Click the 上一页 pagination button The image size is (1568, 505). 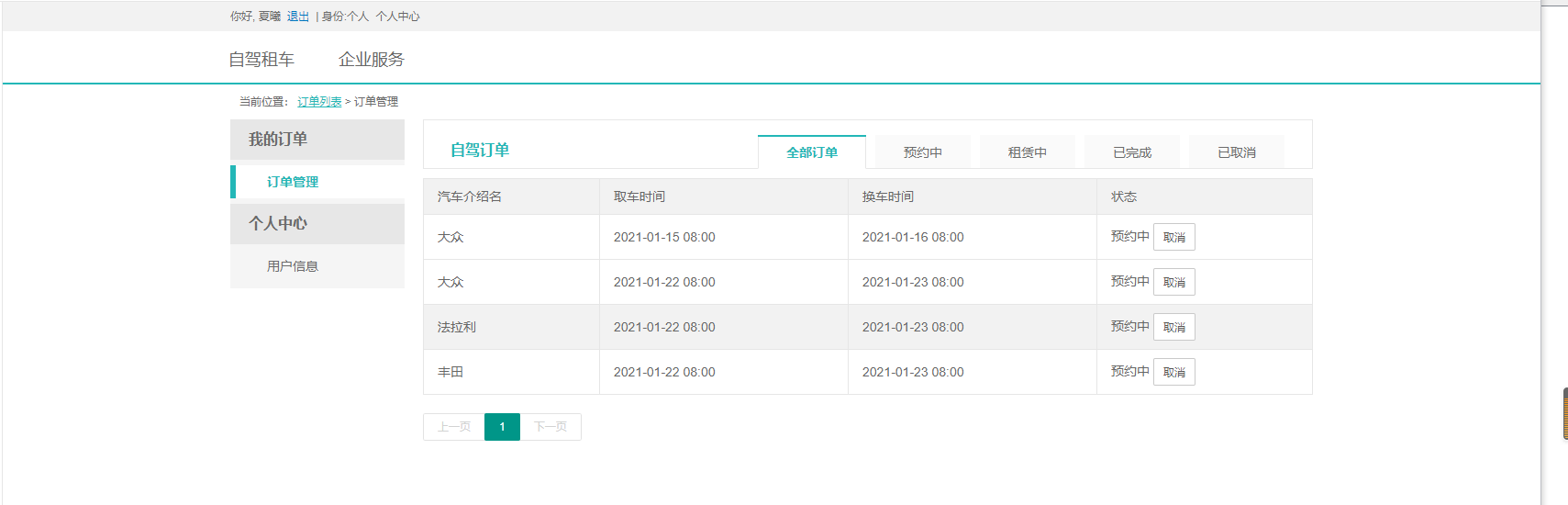tap(454, 427)
